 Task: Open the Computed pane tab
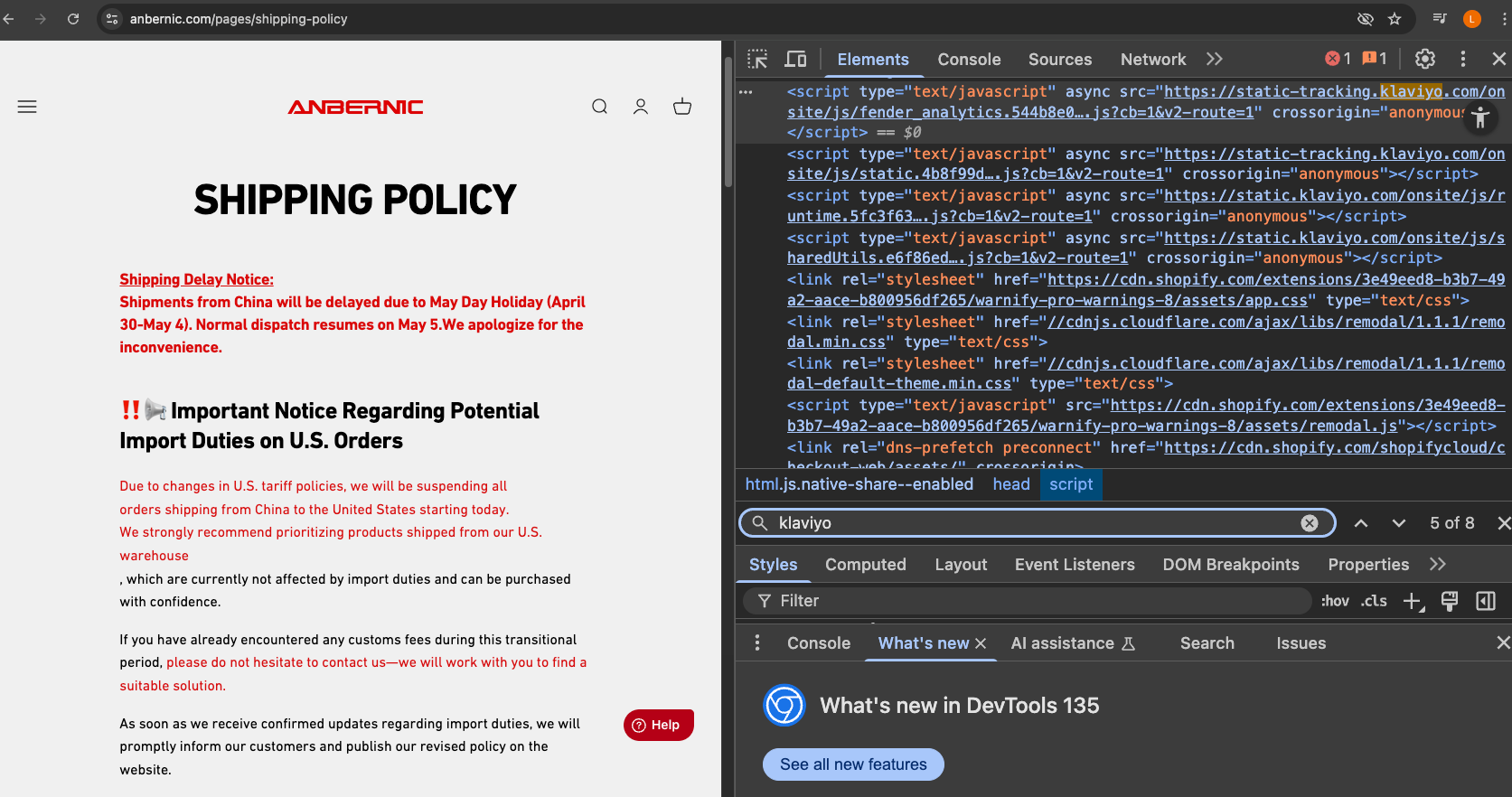point(866,565)
